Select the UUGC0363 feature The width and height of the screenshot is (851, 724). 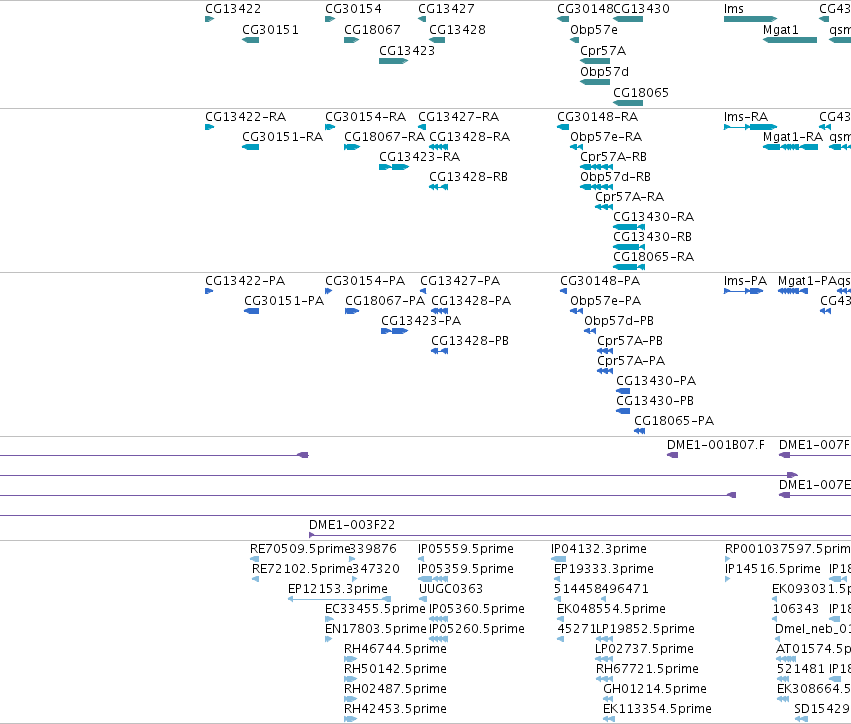pyautogui.click(x=423, y=599)
